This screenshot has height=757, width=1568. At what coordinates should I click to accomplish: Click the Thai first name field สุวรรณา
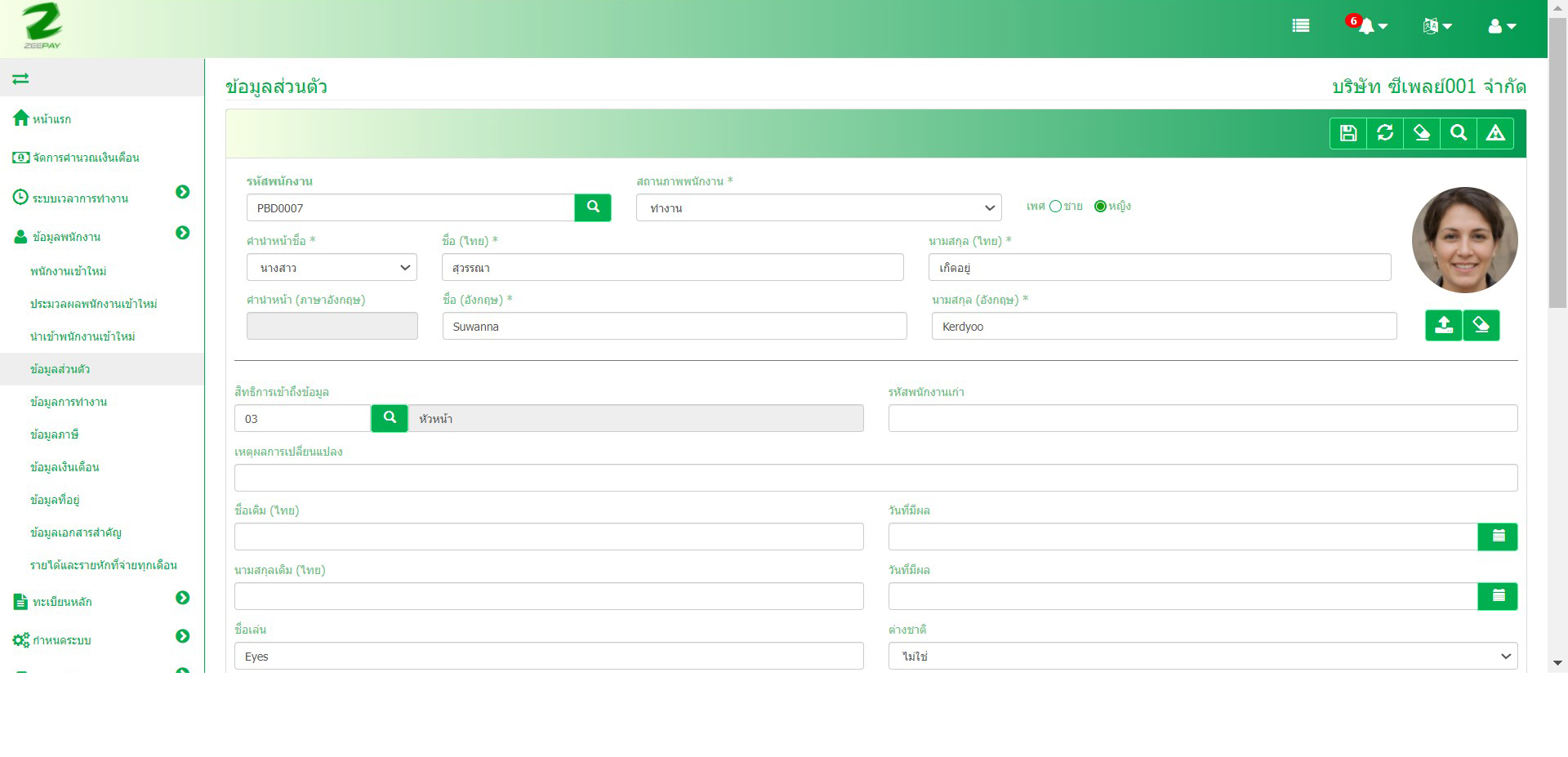click(673, 267)
